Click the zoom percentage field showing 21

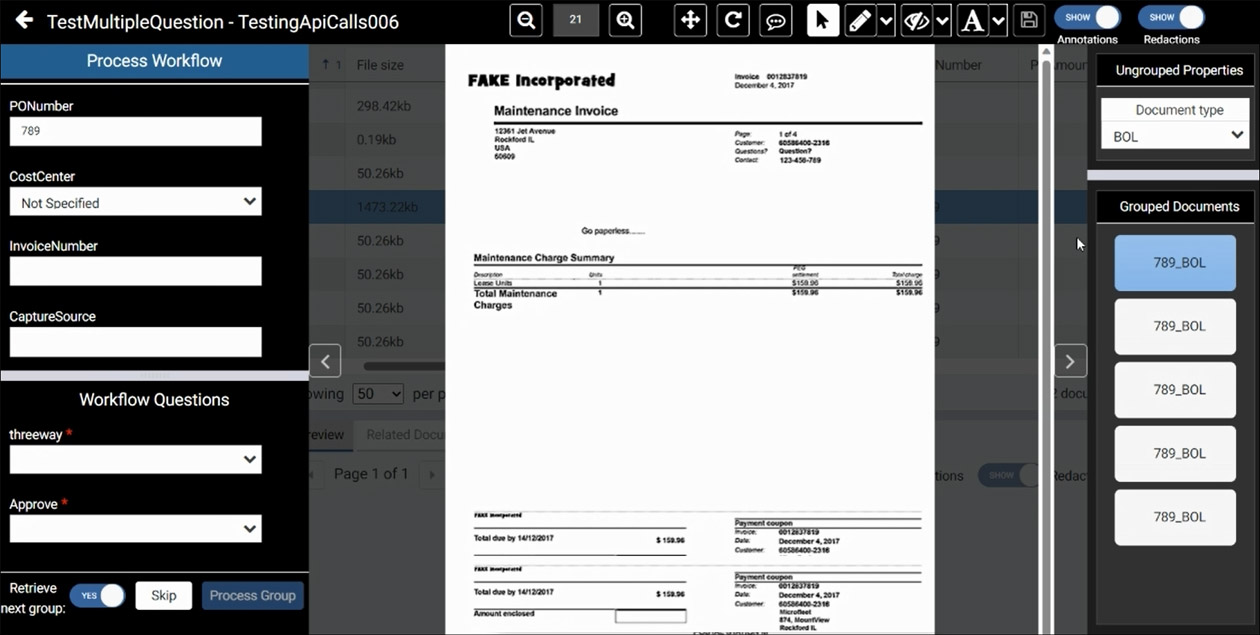click(x=576, y=20)
